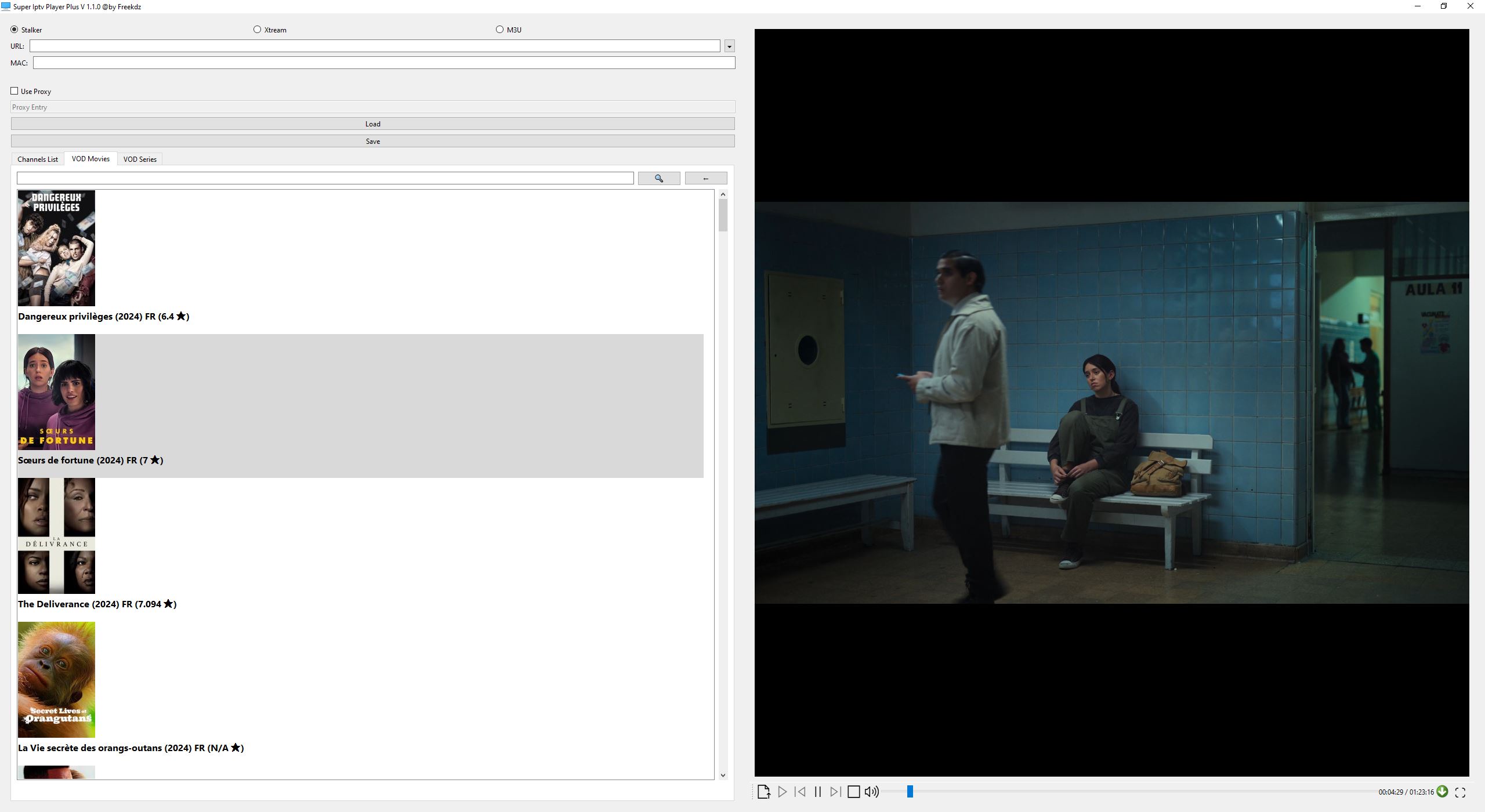Stop video playback
The width and height of the screenshot is (1485, 812).
point(853,792)
